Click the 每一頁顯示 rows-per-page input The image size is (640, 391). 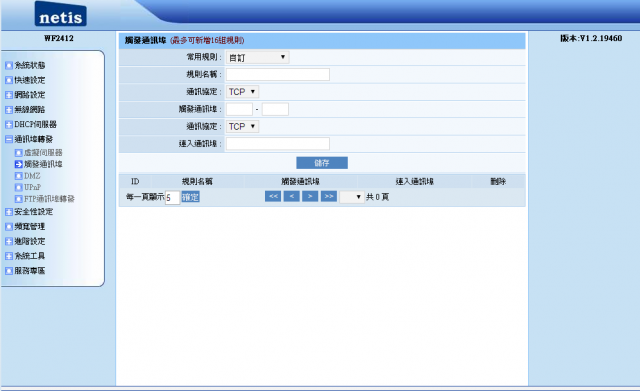173,198
